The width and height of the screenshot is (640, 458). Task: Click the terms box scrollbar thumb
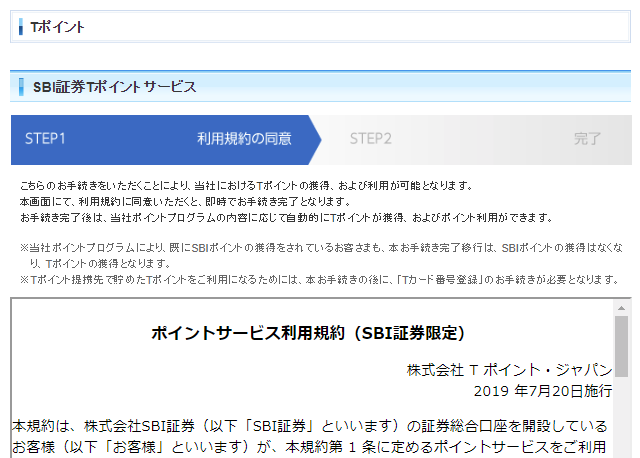tap(621, 346)
